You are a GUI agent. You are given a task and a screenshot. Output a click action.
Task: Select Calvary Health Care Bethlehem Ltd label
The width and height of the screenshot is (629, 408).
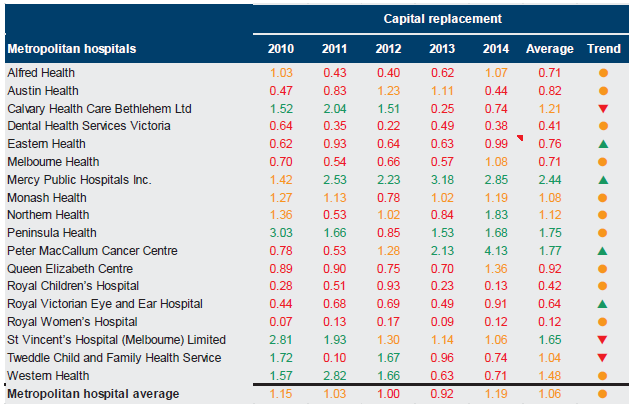[99, 109]
